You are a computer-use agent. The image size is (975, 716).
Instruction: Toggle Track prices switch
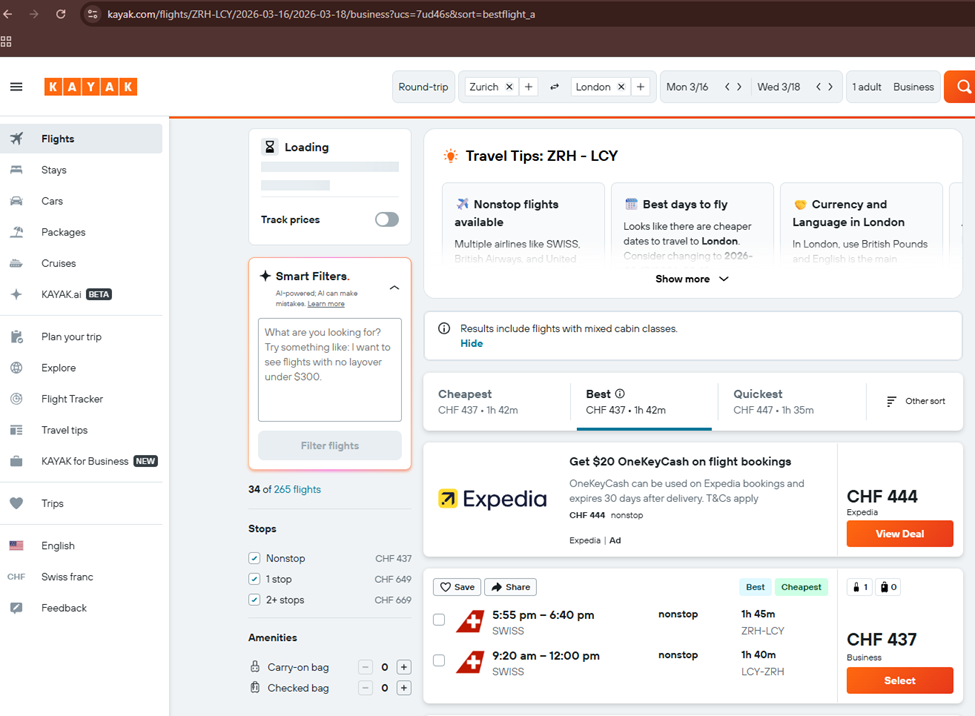click(x=387, y=220)
